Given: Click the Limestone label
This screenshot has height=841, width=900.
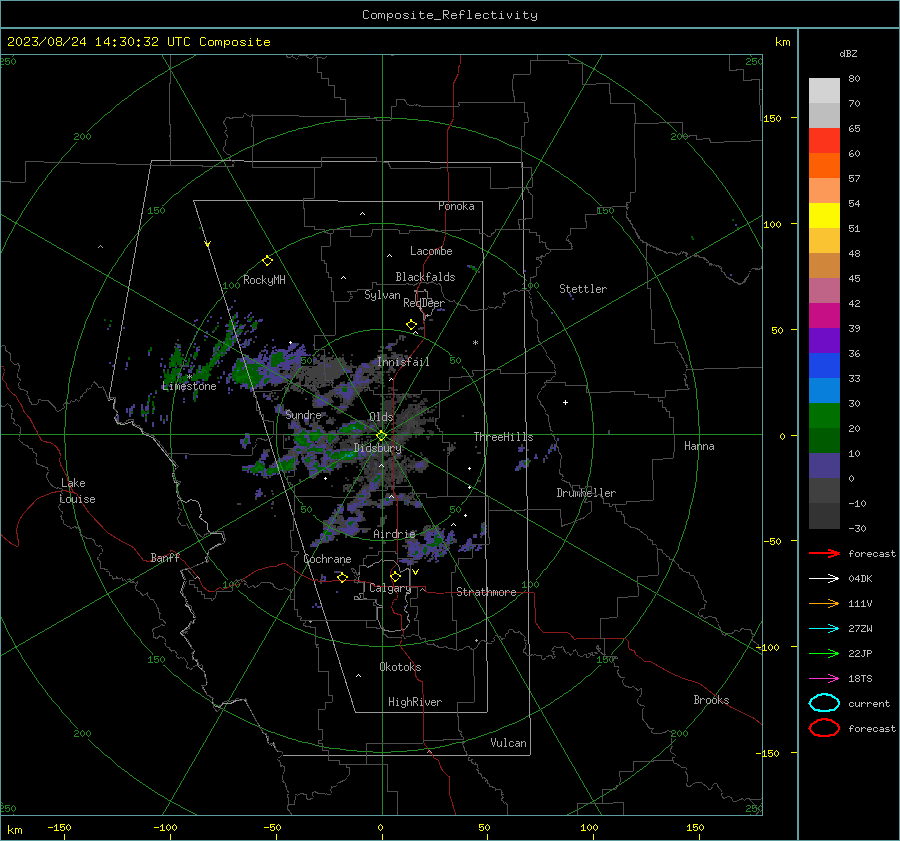Looking at the screenshot, I should pyautogui.click(x=189, y=386).
